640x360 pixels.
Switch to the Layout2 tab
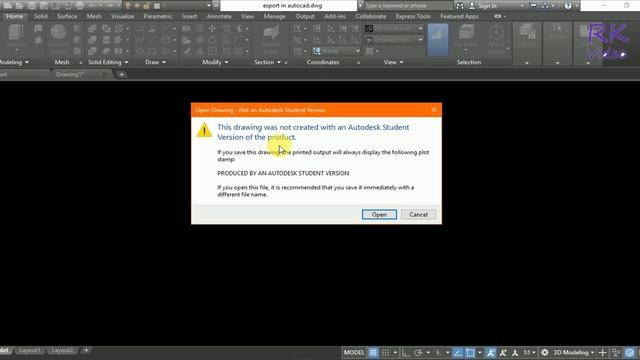[62, 350]
